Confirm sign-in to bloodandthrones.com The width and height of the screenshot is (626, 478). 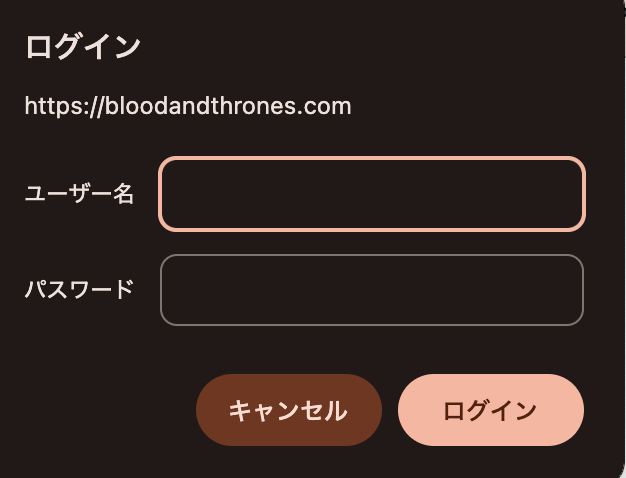coord(490,410)
